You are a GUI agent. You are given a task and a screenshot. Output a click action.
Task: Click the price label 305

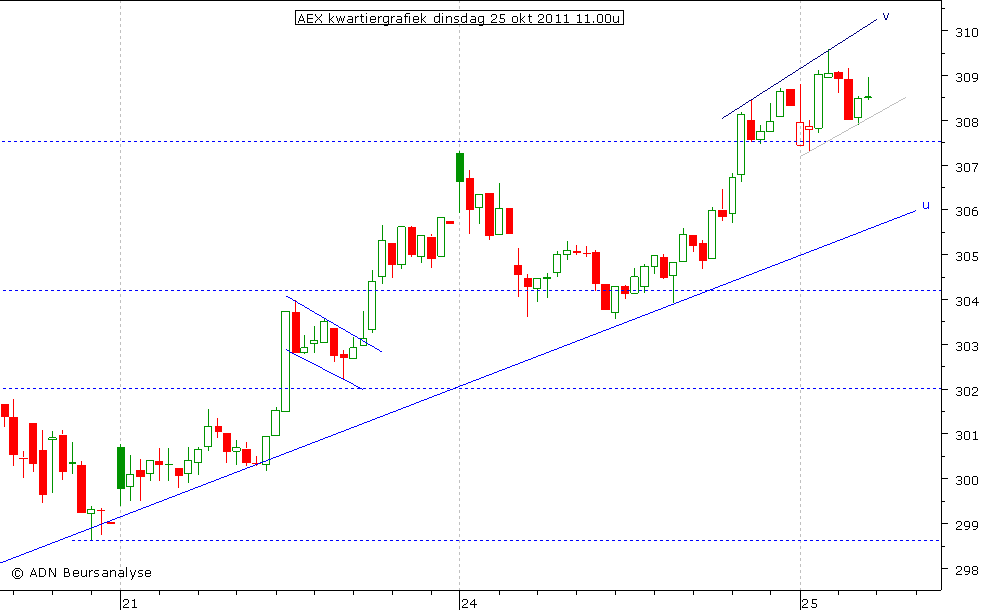(966, 256)
